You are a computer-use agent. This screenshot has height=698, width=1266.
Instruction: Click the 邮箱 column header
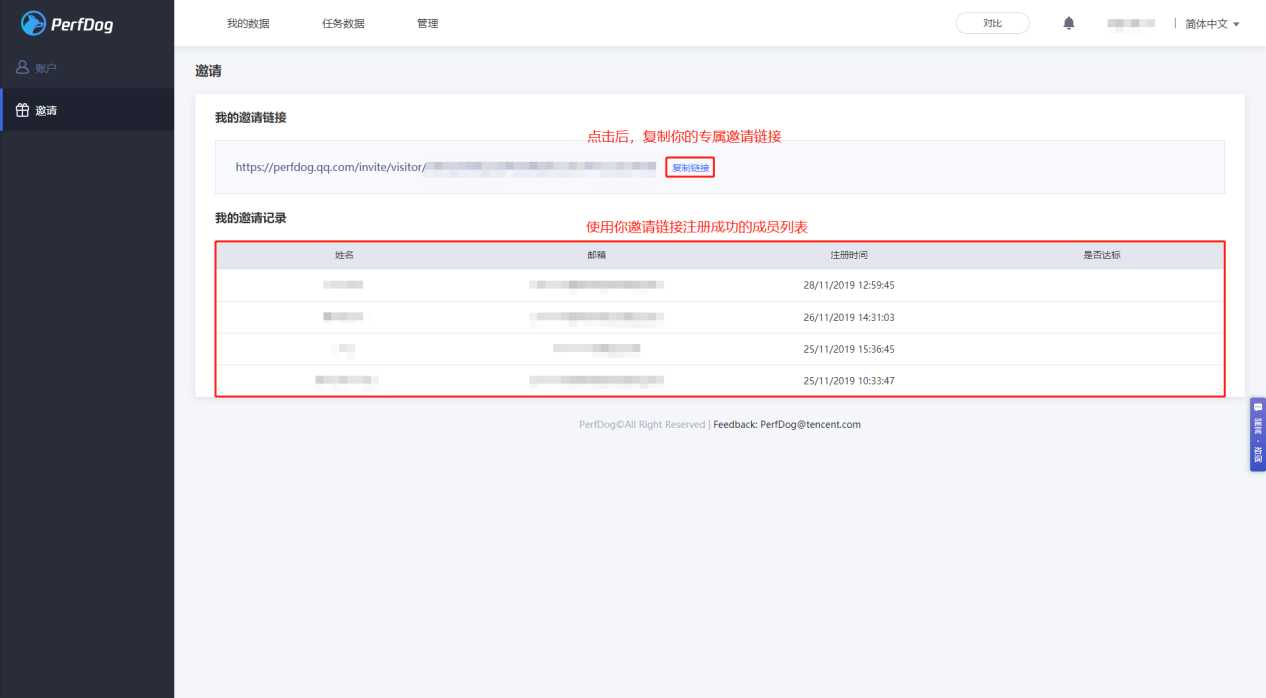point(596,255)
